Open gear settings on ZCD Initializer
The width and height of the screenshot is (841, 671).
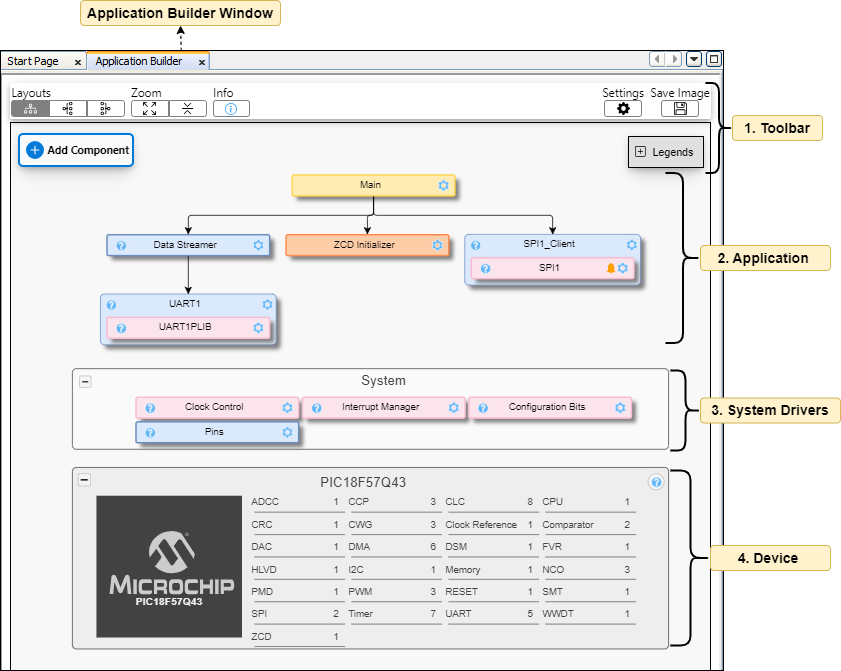437,245
